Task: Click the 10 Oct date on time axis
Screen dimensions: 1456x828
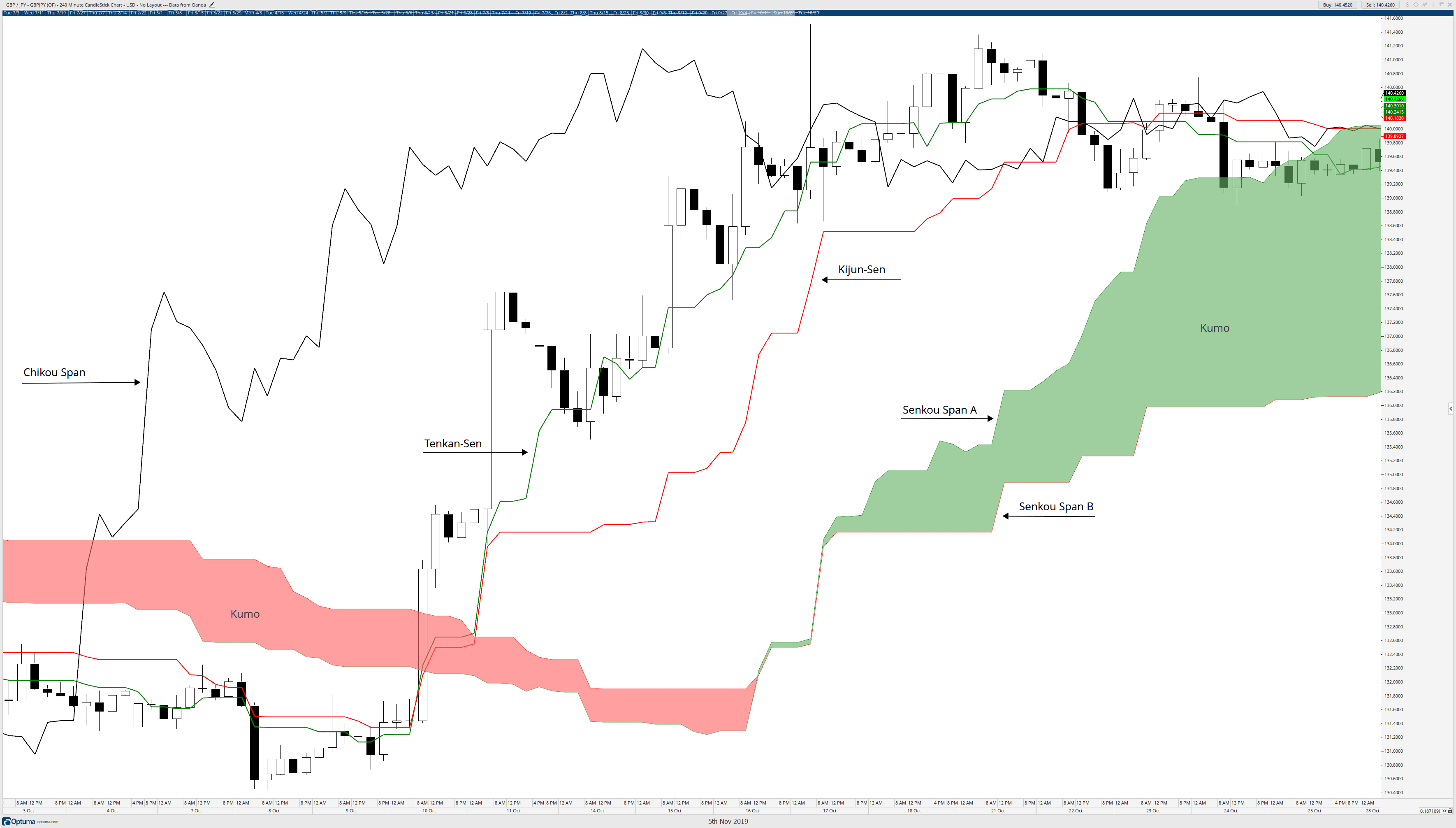Action: point(429,811)
